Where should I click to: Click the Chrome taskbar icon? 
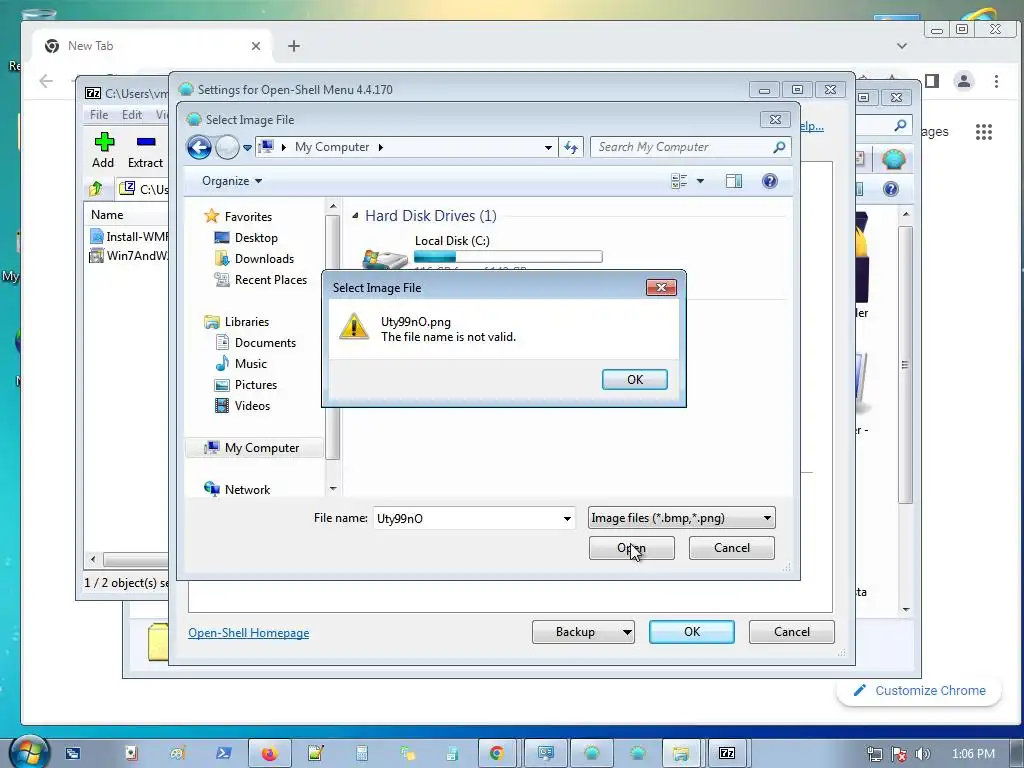496,754
